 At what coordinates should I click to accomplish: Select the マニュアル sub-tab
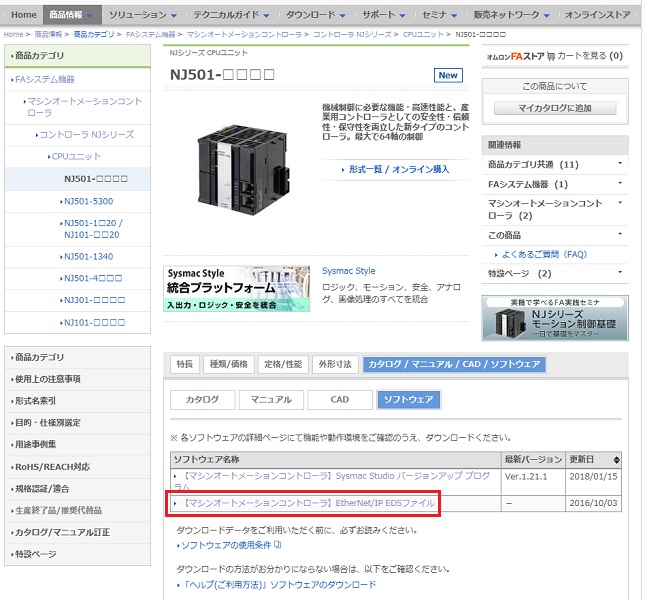coord(271,399)
